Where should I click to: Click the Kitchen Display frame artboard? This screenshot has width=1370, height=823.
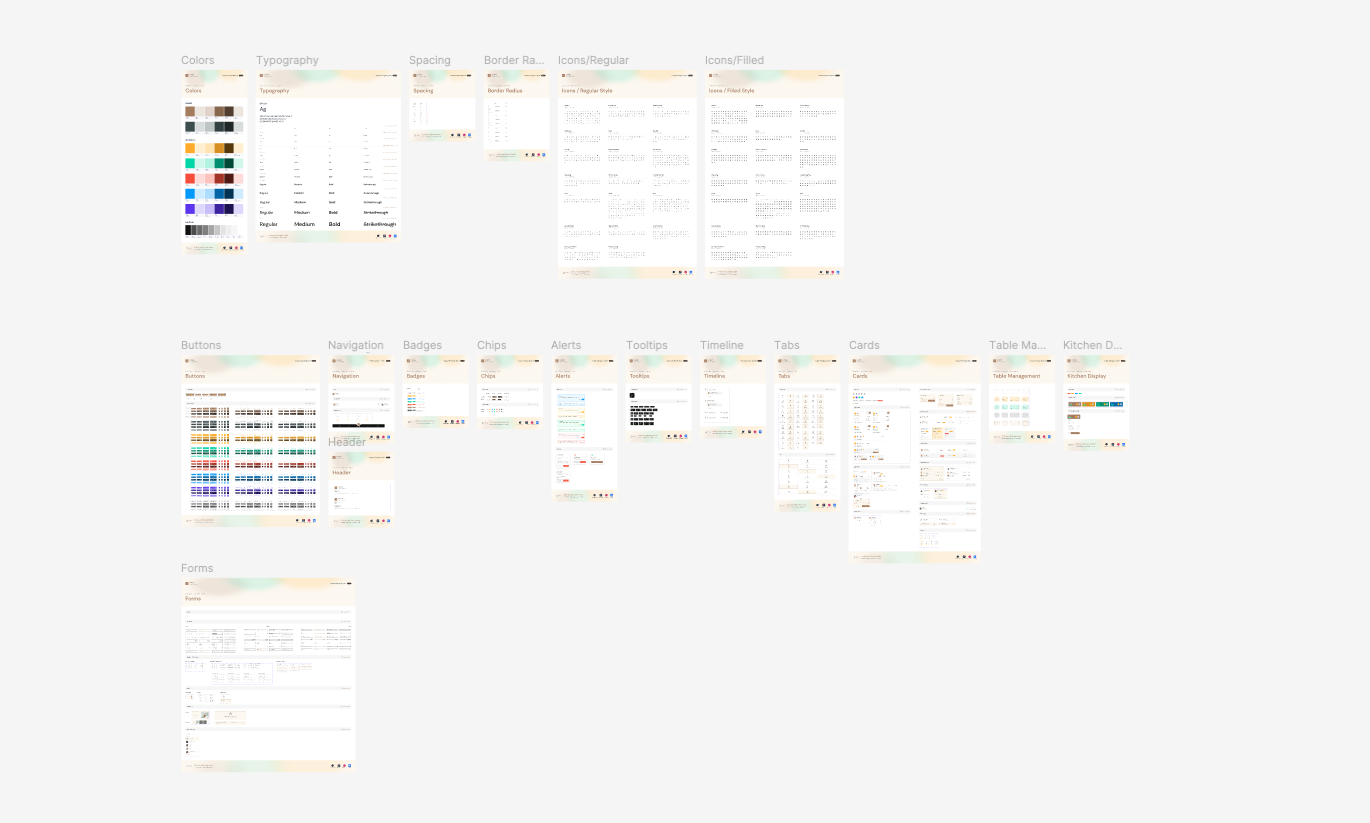1096,403
